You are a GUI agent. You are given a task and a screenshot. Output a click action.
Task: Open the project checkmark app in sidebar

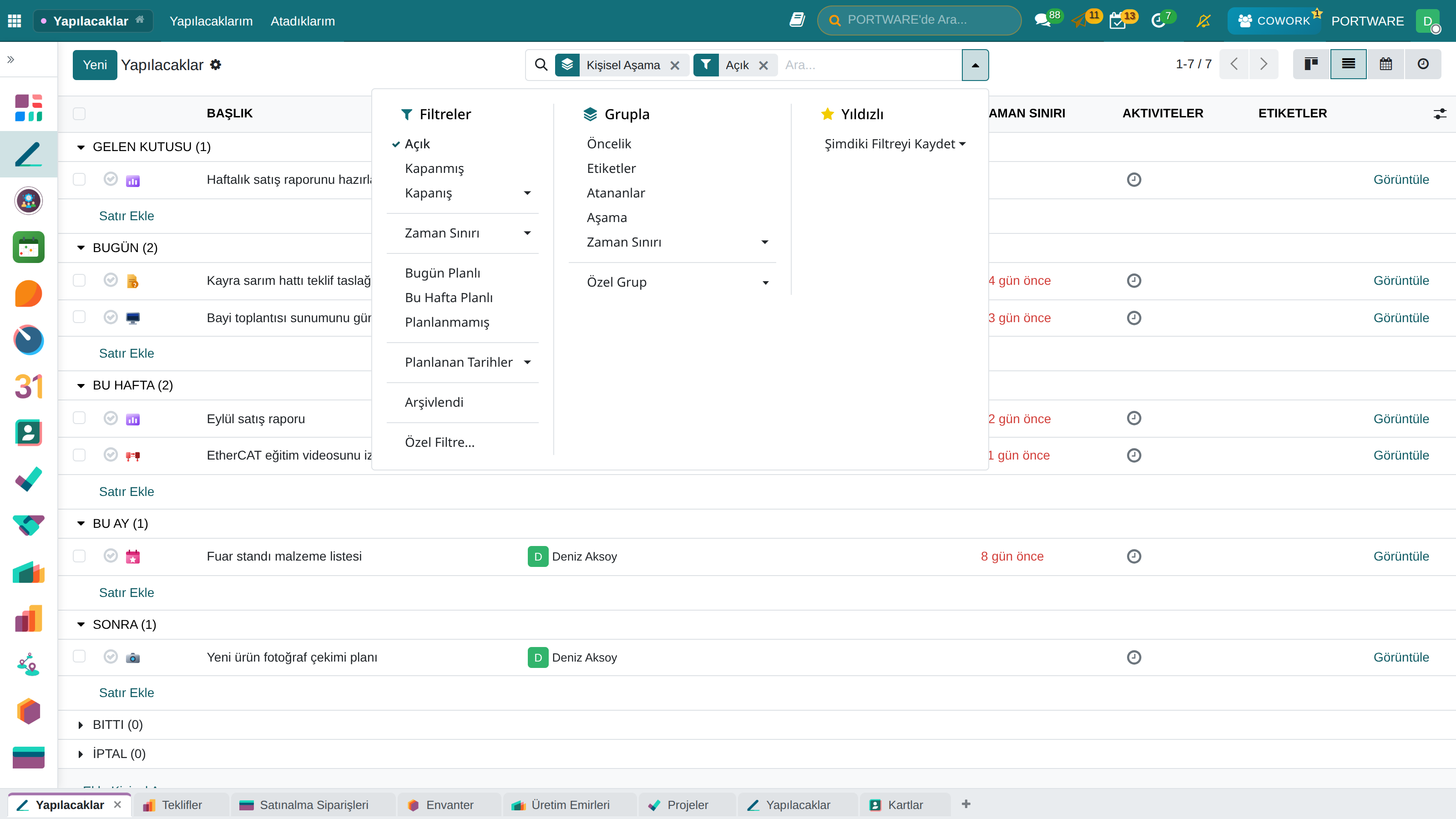tap(28, 479)
